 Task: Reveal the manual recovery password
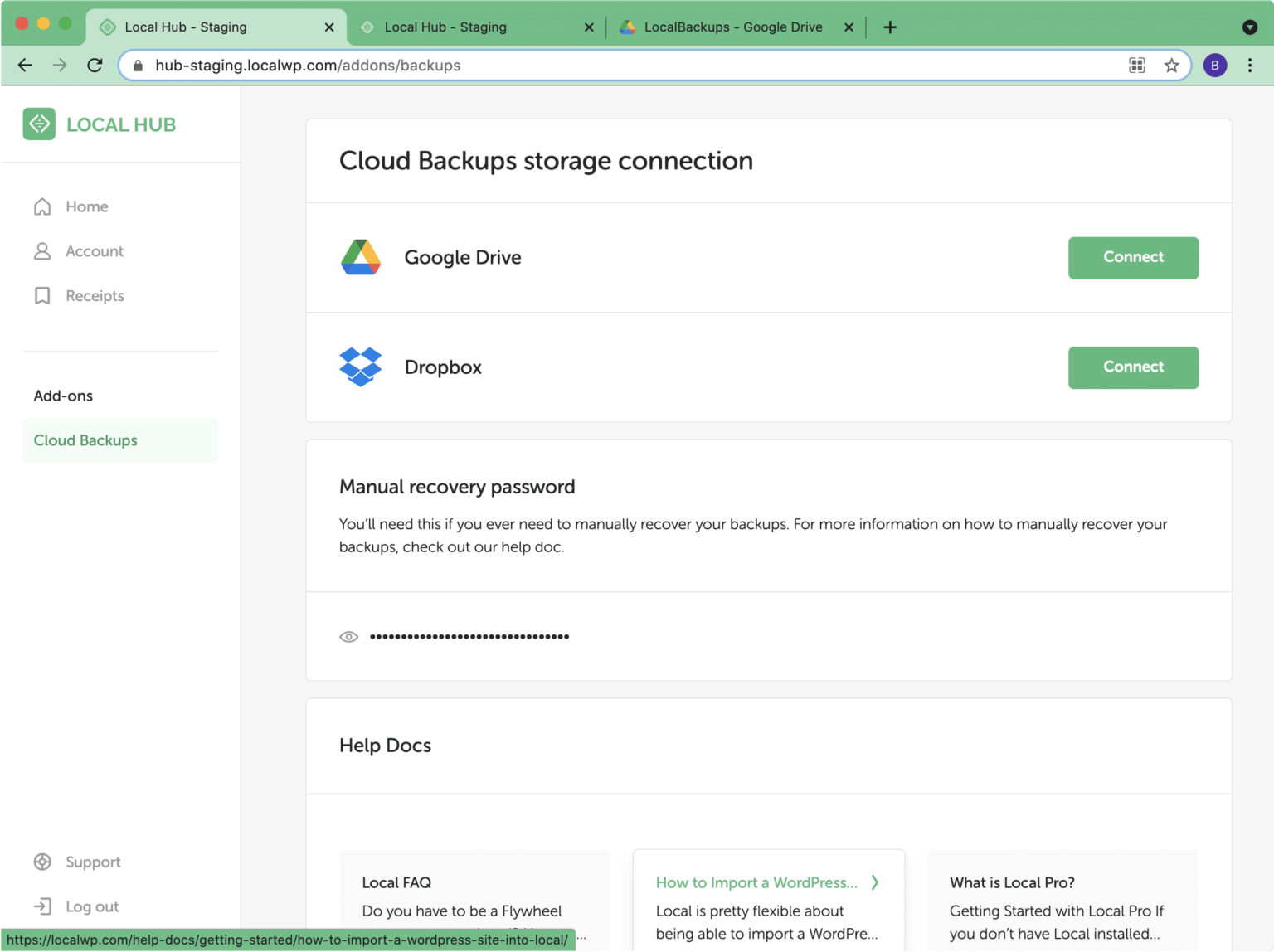(349, 636)
